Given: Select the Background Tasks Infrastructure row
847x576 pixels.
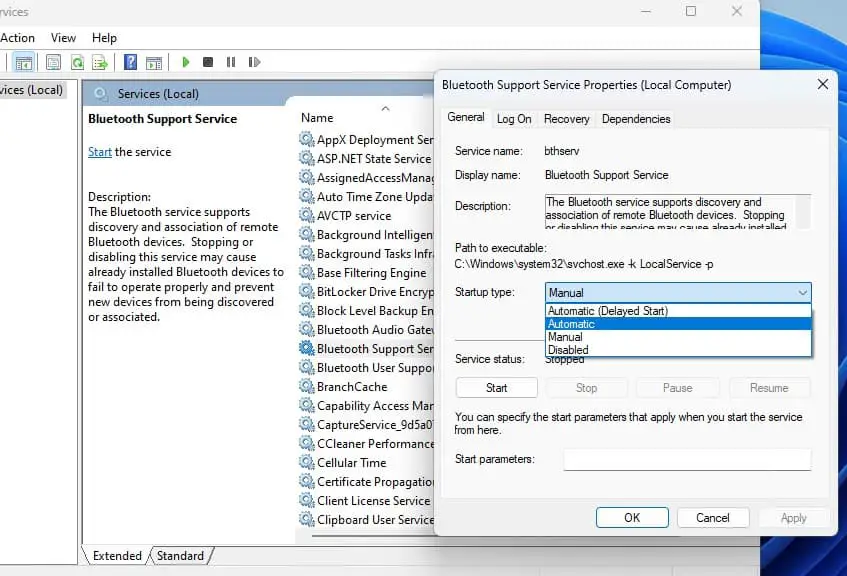Looking at the screenshot, I should point(366,253).
